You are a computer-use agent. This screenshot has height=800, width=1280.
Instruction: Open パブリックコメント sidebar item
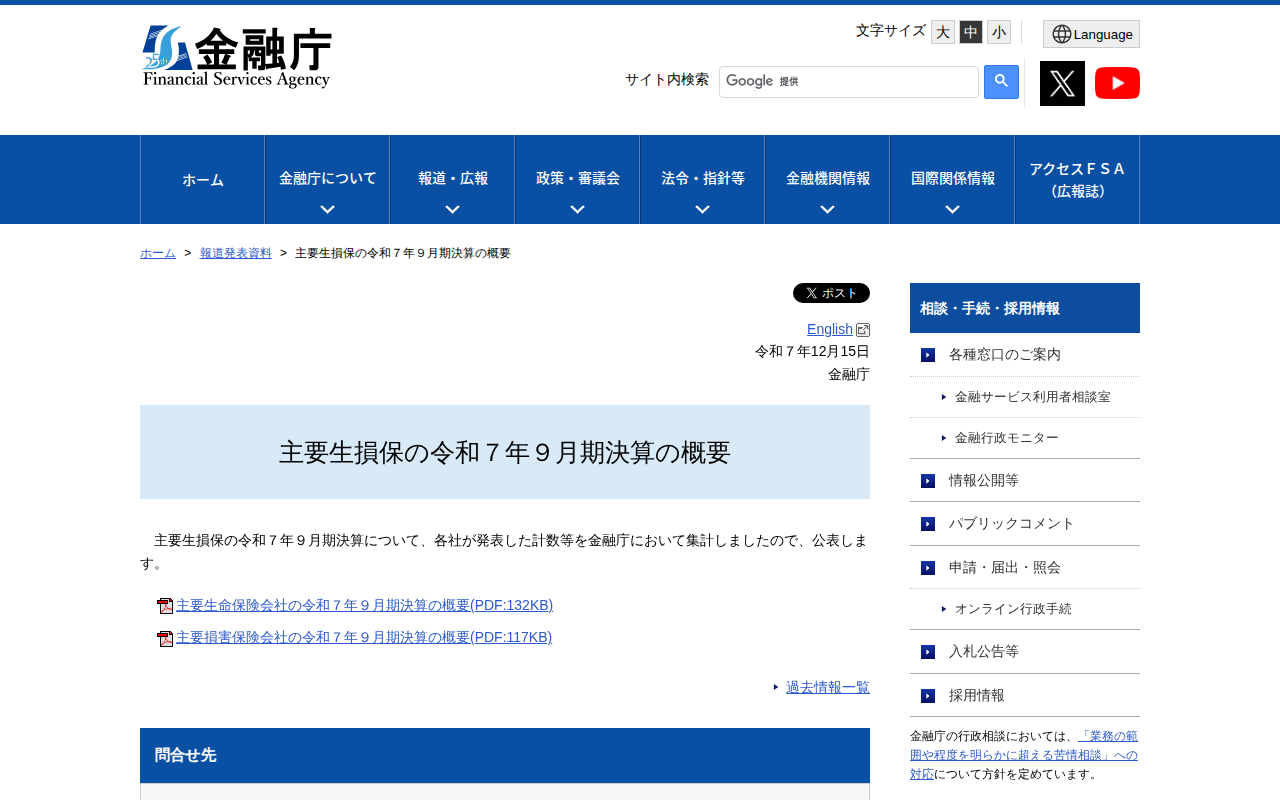(x=1025, y=524)
